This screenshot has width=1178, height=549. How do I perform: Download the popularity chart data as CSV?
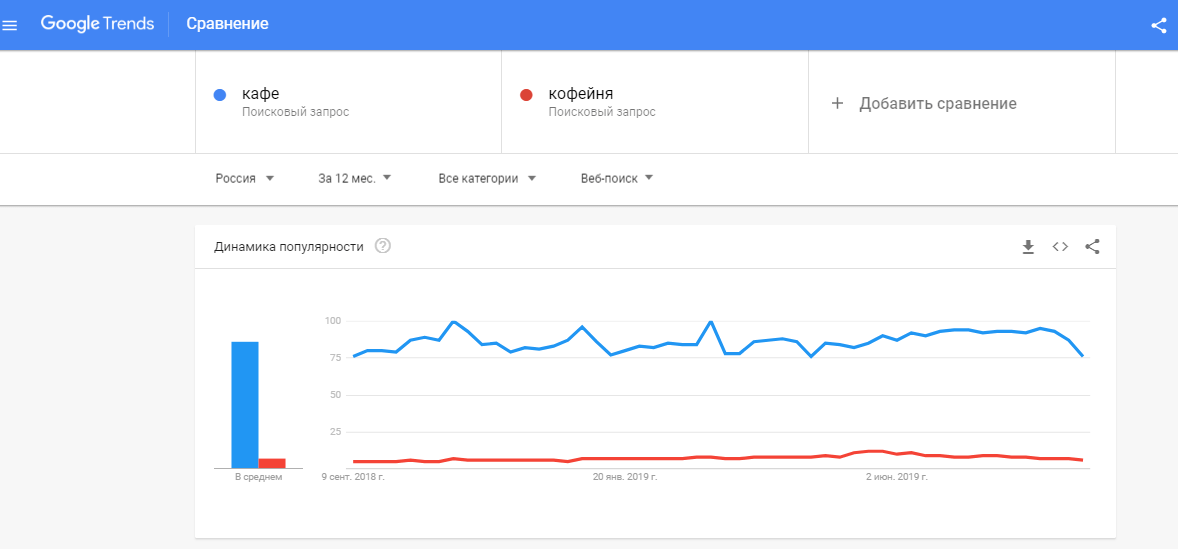pos(1027,247)
